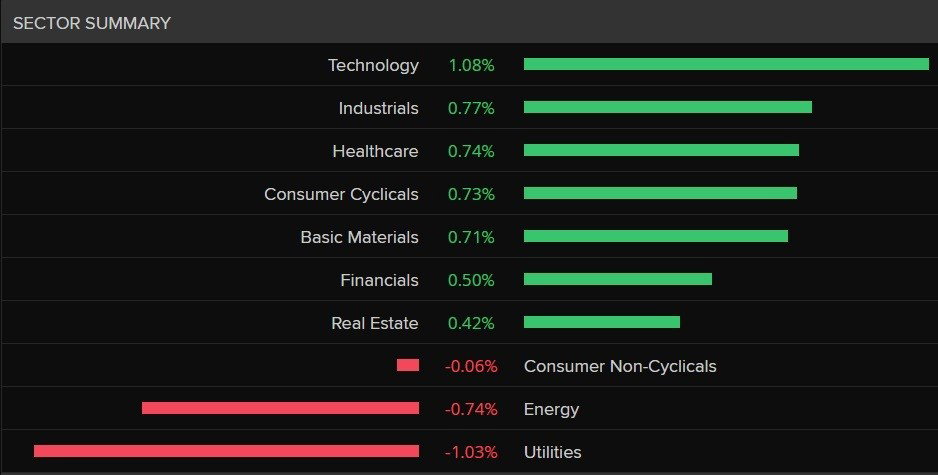938x475 pixels.
Task: Select the red Energy bar
Action: (281, 408)
